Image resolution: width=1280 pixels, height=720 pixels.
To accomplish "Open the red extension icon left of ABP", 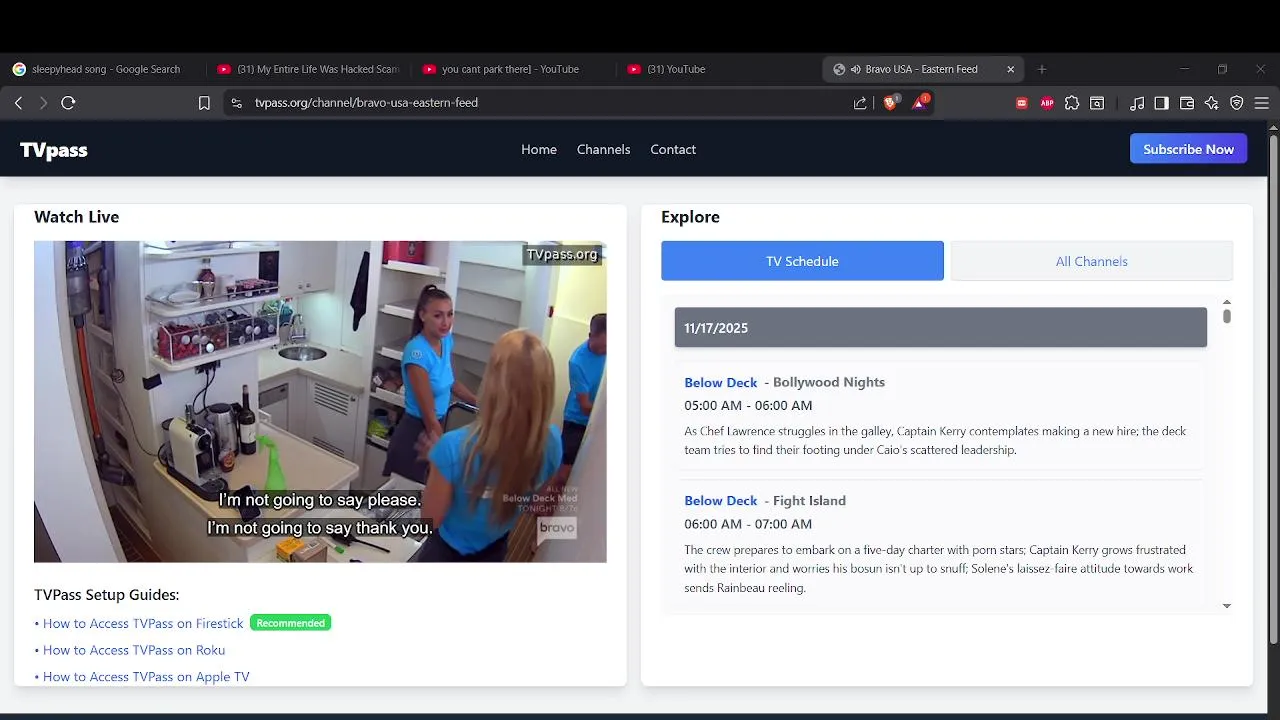I will tap(1022, 103).
